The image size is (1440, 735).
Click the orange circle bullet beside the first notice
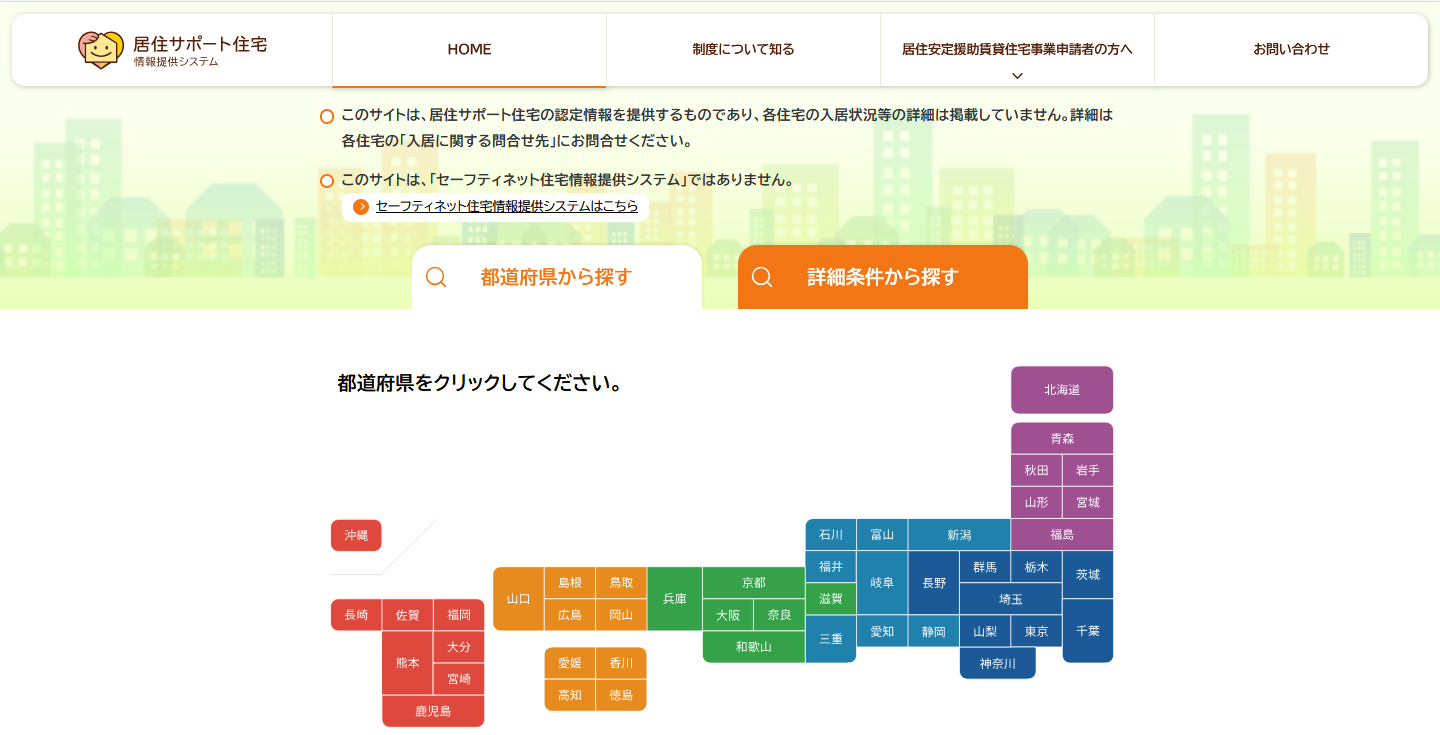[x=327, y=116]
